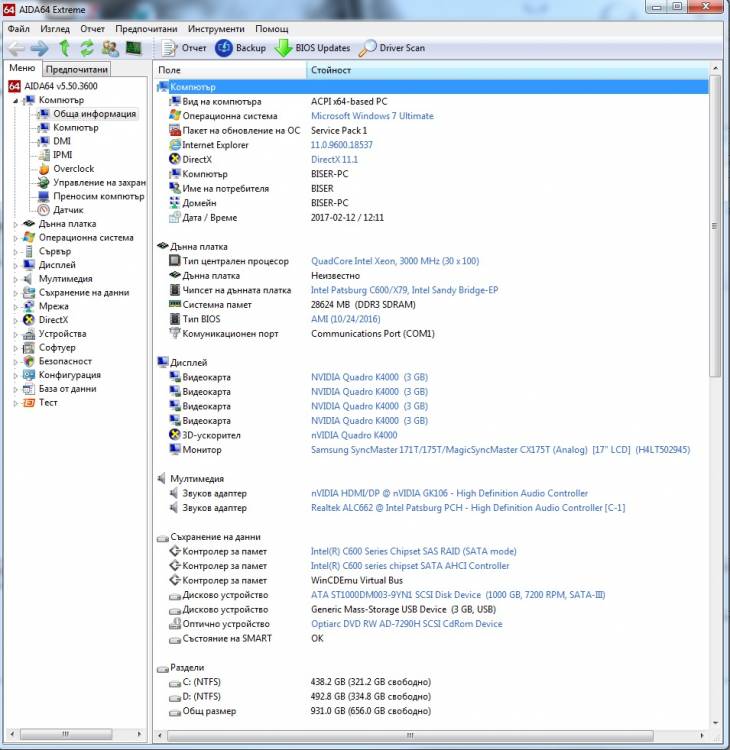The image size is (730, 750).
Task: Click the green monitor toolbar icon
Action: (x=133, y=47)
